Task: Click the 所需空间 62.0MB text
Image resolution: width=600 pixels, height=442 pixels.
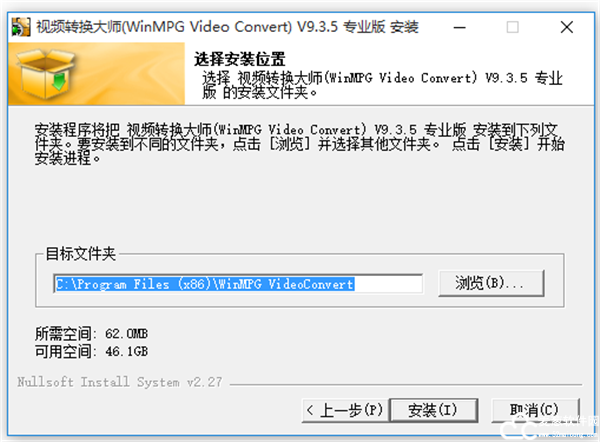Action: (x=91, y=334)
